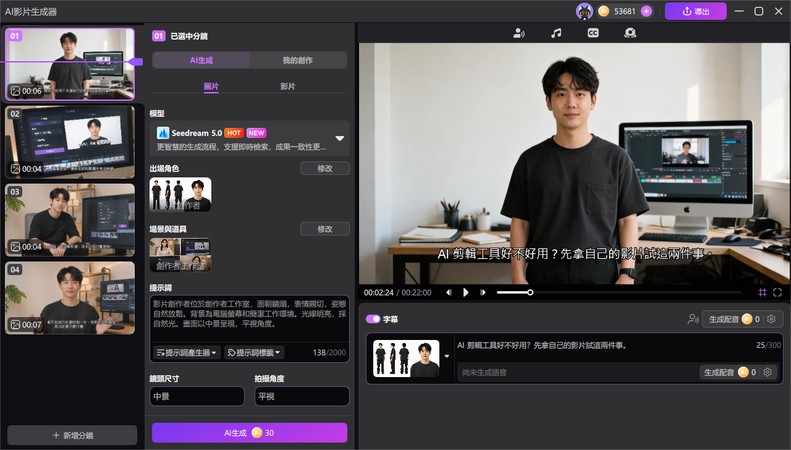This screenshot has height=450, width=791.
Task: Click the AI生成 30 generate button
Action: tap(249, 432)
